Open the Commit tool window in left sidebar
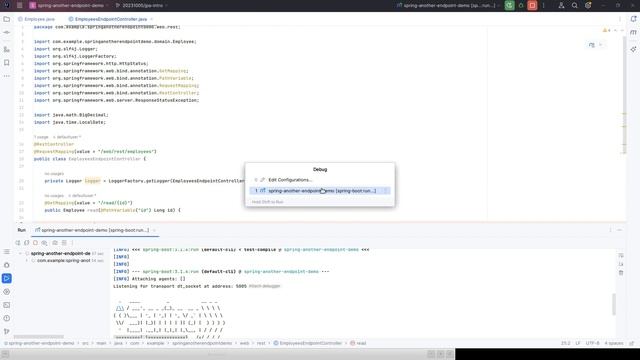The image size is (640, 360). coord(7,32)
